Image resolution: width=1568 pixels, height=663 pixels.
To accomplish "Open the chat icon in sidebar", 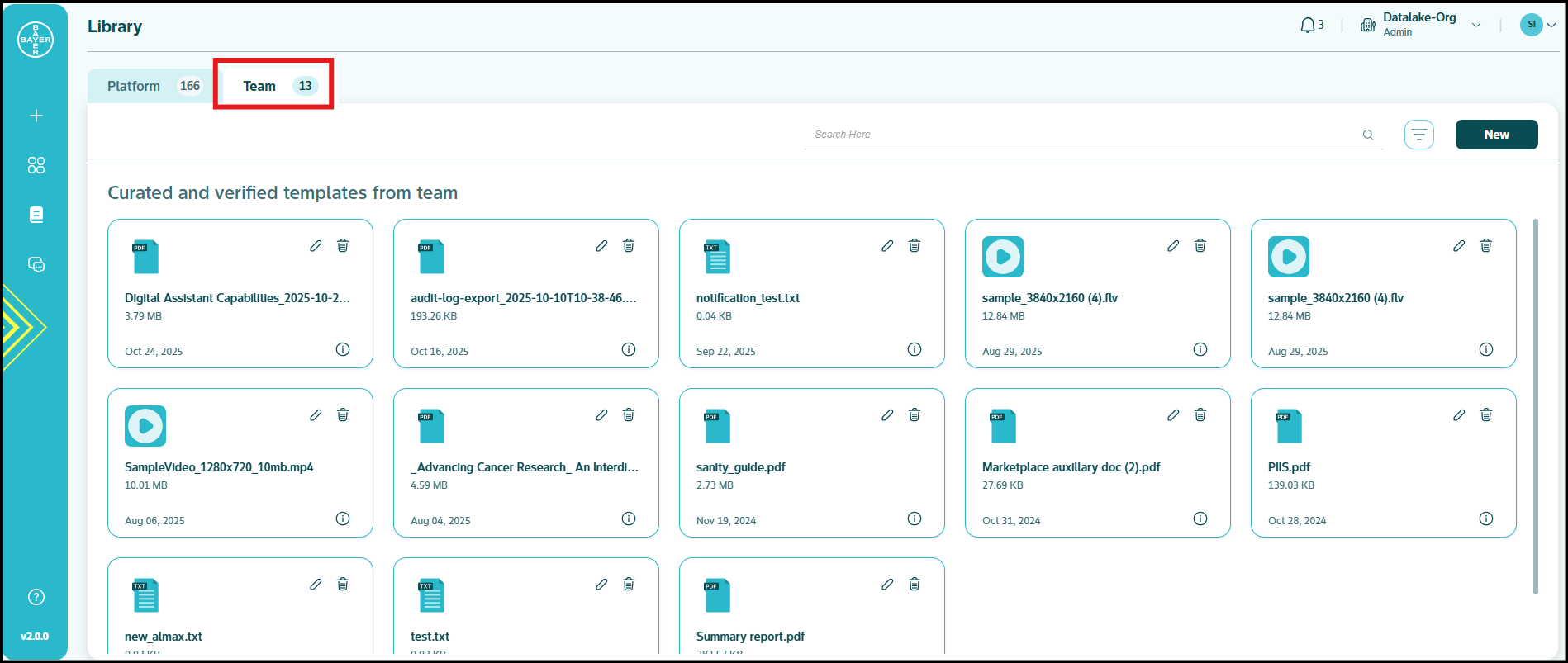I will 36,264.
